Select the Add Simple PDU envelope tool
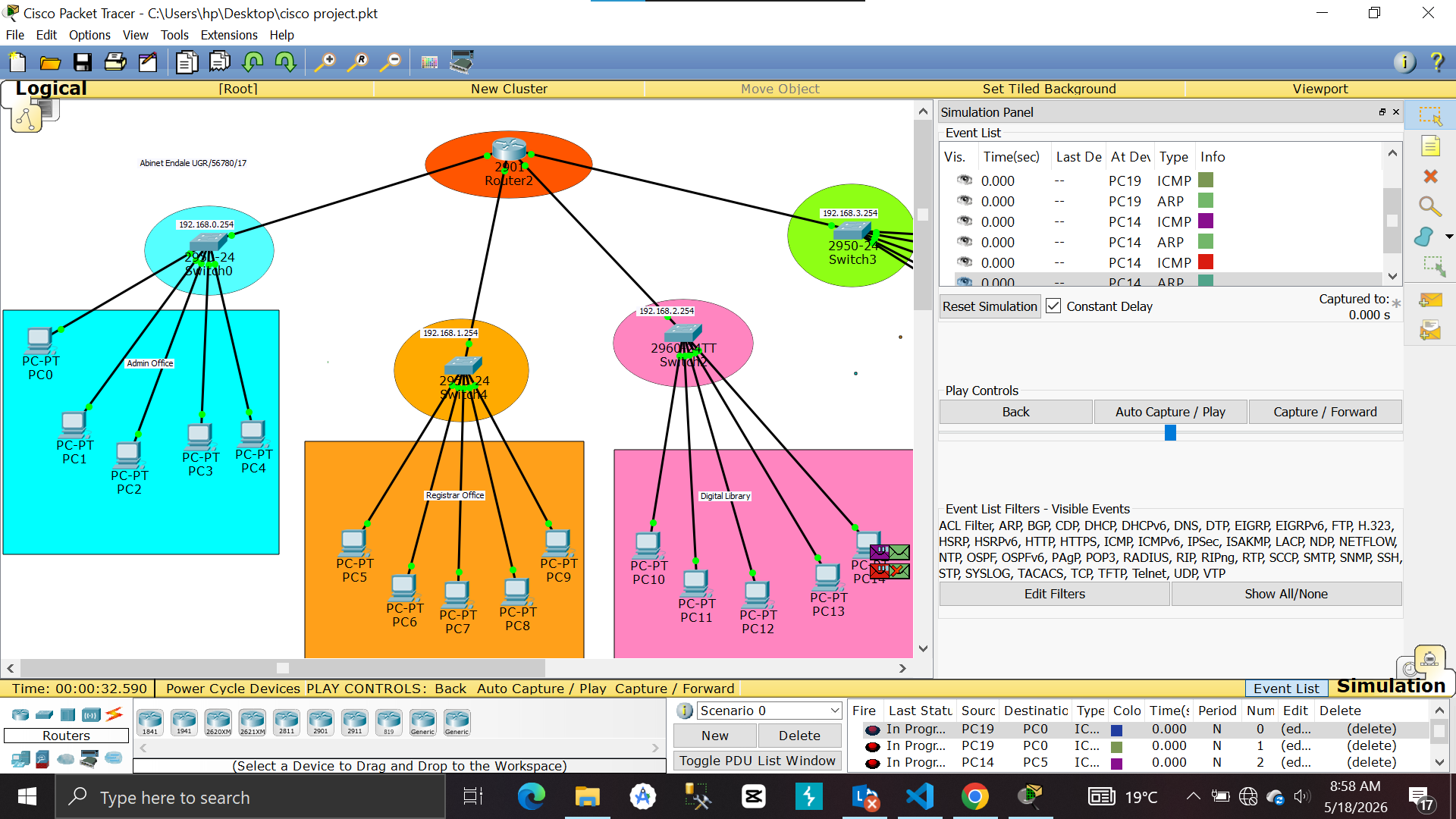The image size is (1456, 819). tap(1430, 300)
